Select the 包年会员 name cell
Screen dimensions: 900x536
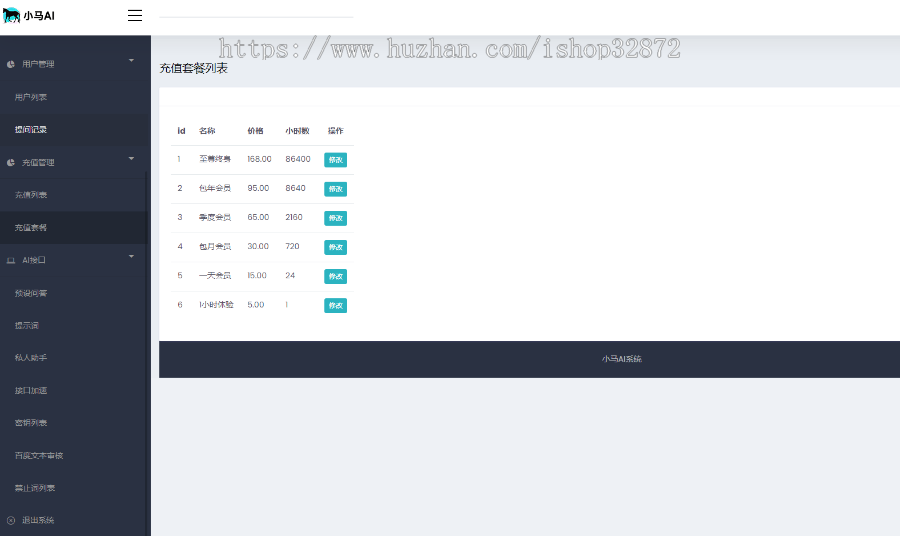click(x=215, y=188)
